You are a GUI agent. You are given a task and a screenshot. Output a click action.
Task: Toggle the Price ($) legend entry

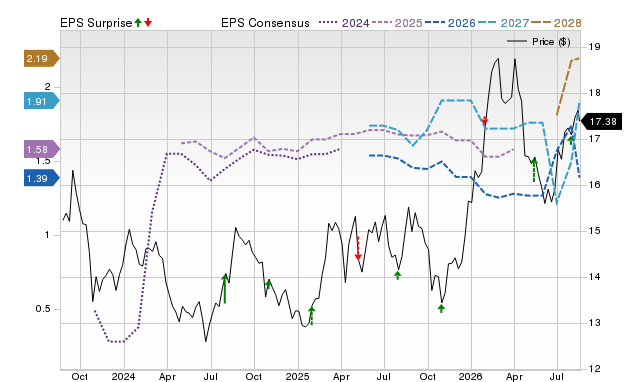click(x=538, y=42)
